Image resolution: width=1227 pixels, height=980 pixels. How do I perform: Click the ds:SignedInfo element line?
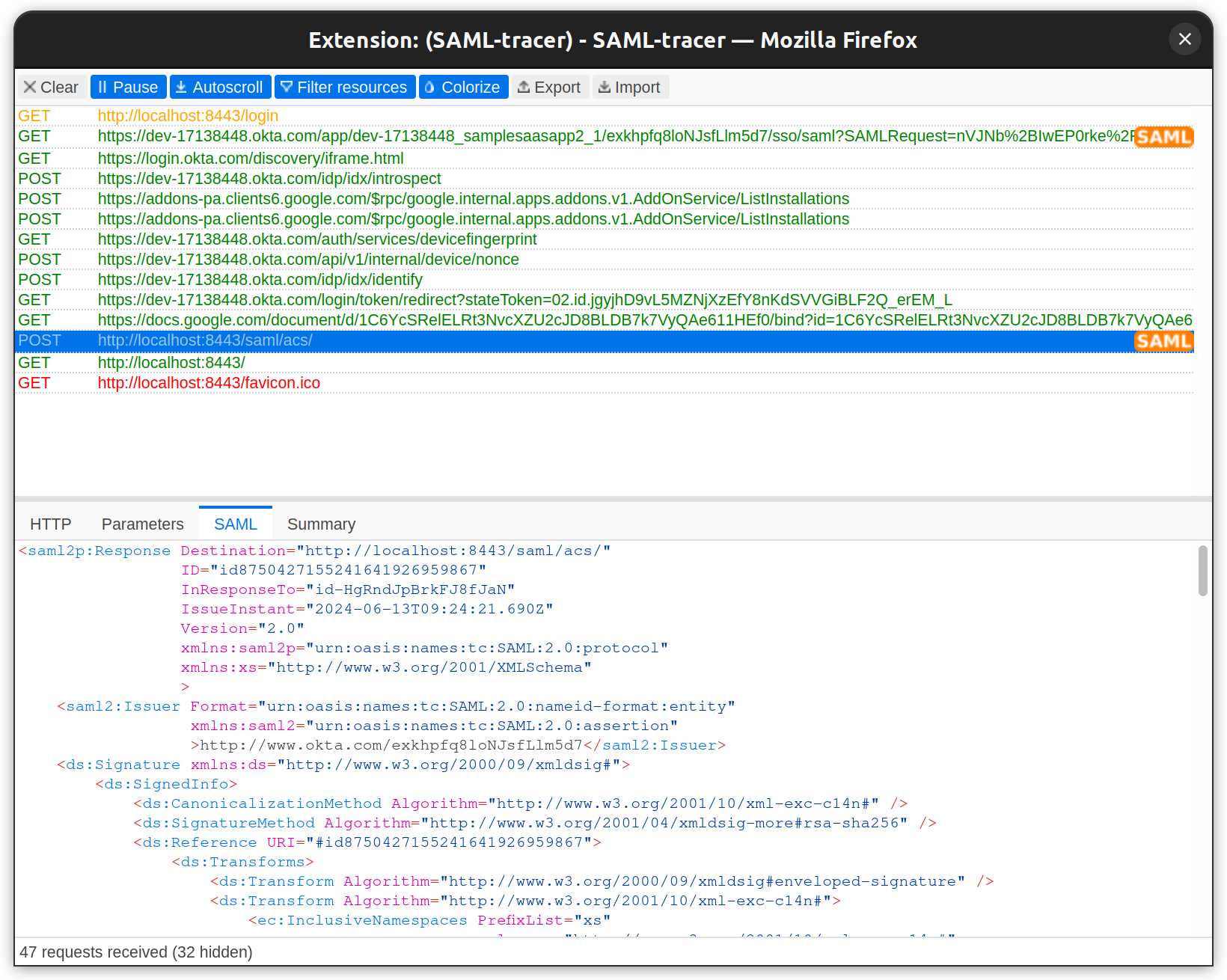[x=166, y=784]
